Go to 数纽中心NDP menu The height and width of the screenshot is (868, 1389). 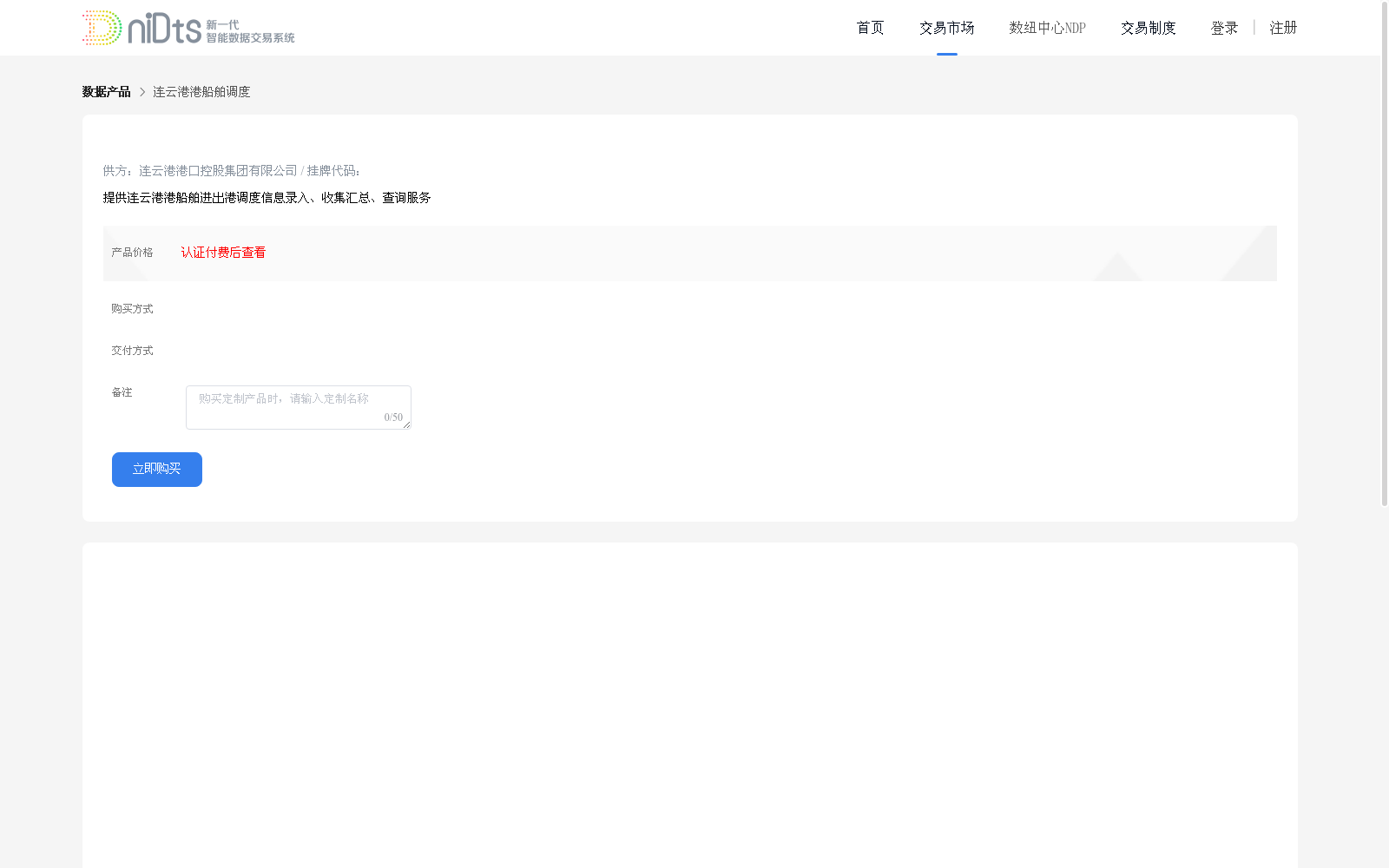(x=1047, y=28)
